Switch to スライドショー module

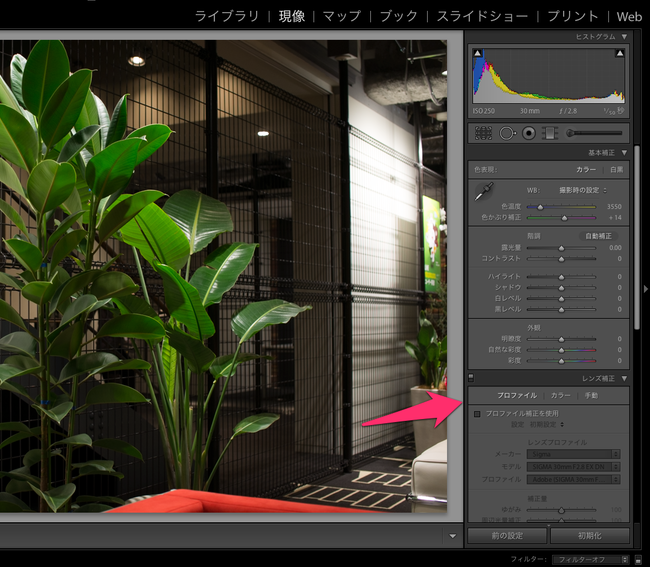click(482, 16)
